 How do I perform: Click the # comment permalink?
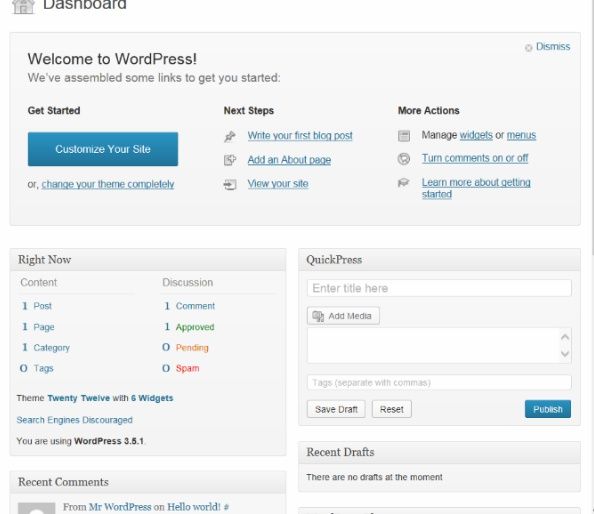point(226,507)
